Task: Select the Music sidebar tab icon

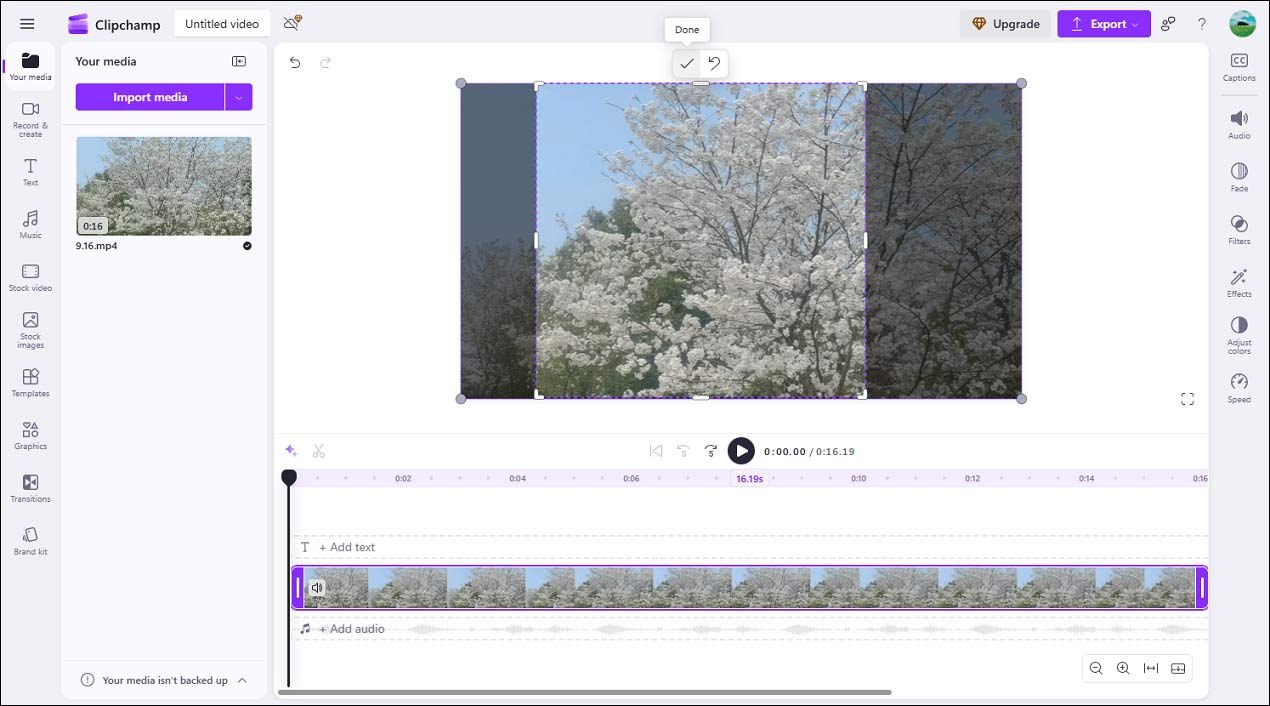Action: (30, 224)
